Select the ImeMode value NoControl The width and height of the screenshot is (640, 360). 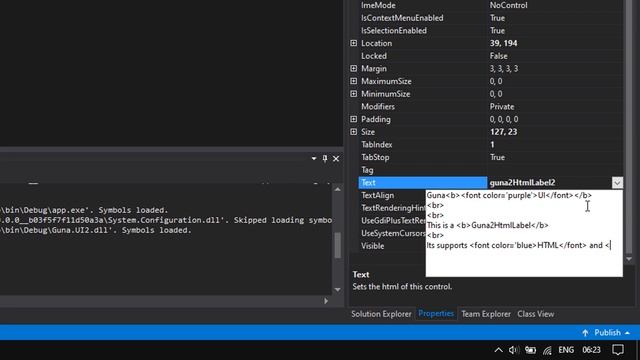(508, 5)
